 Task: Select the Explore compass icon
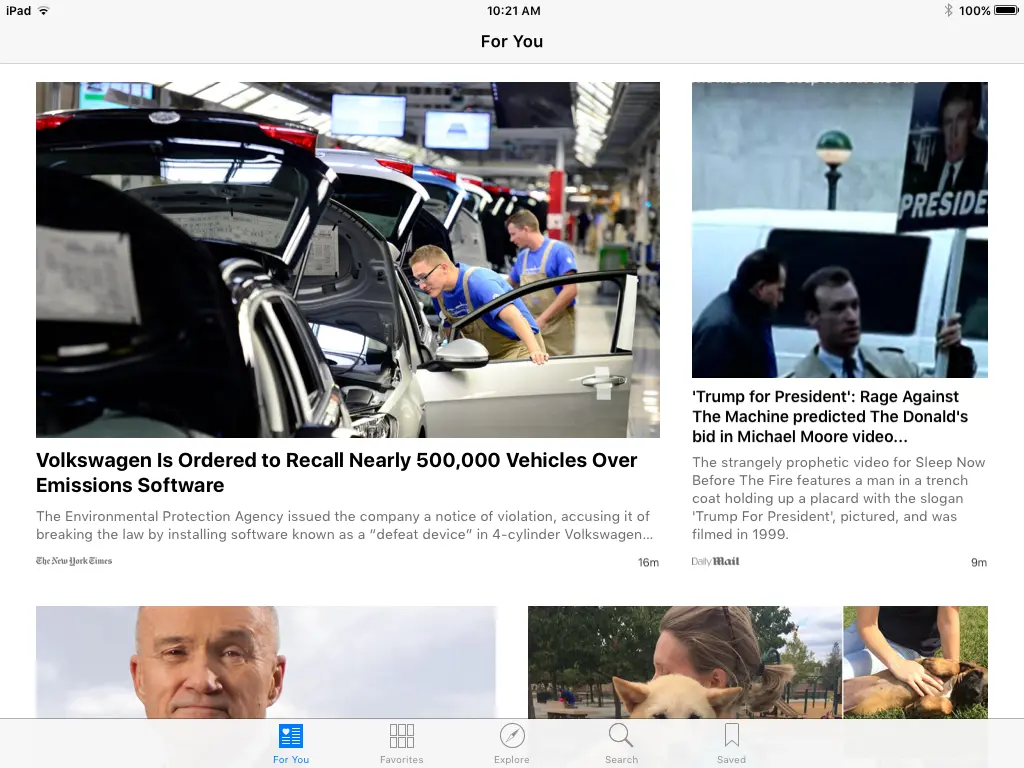pyautogui.click(x=512, y=736)
